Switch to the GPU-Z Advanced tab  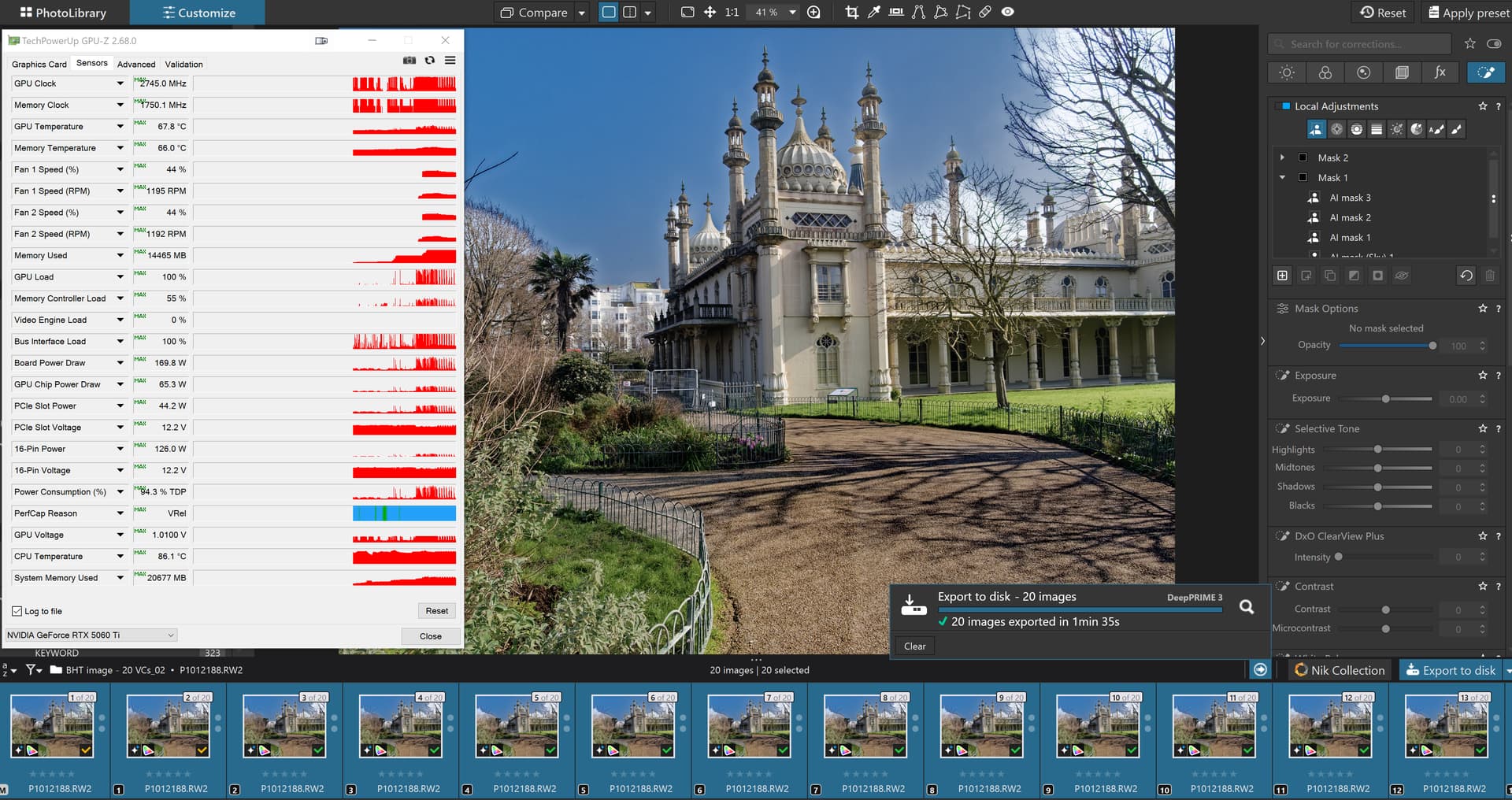(x=136, y=65)
